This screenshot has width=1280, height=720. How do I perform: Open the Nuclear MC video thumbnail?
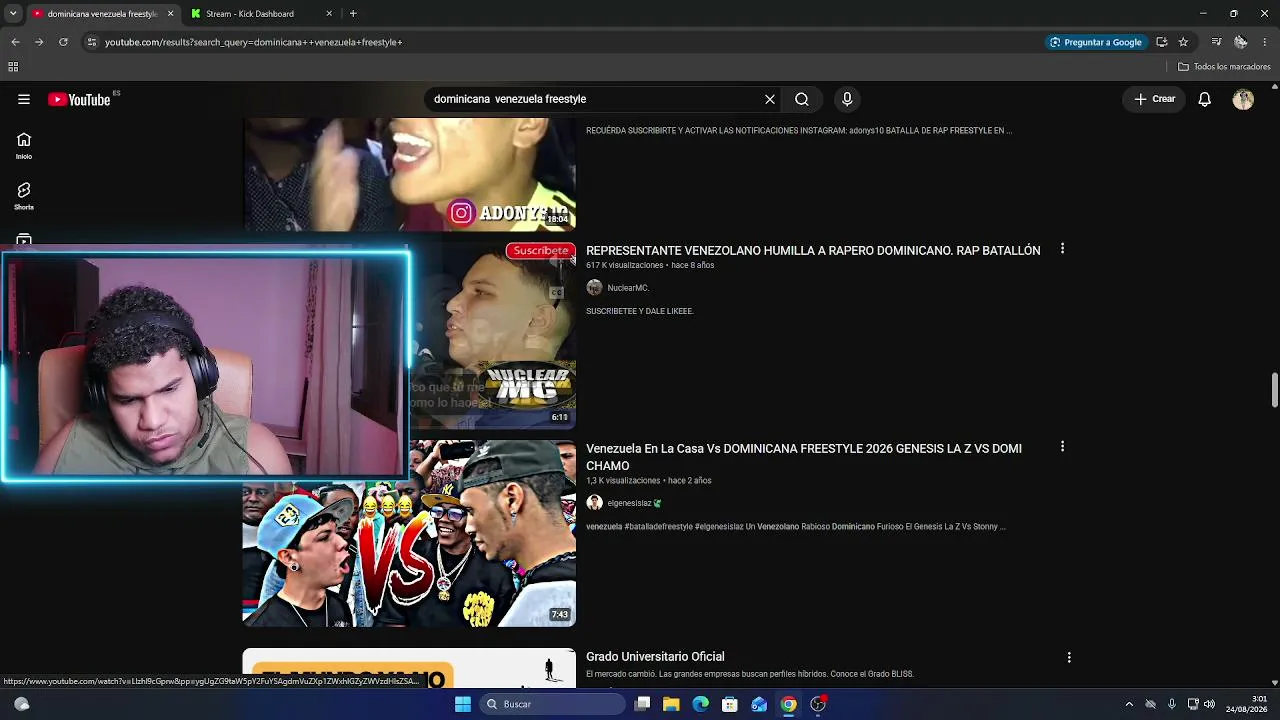(x=492, y=335)
